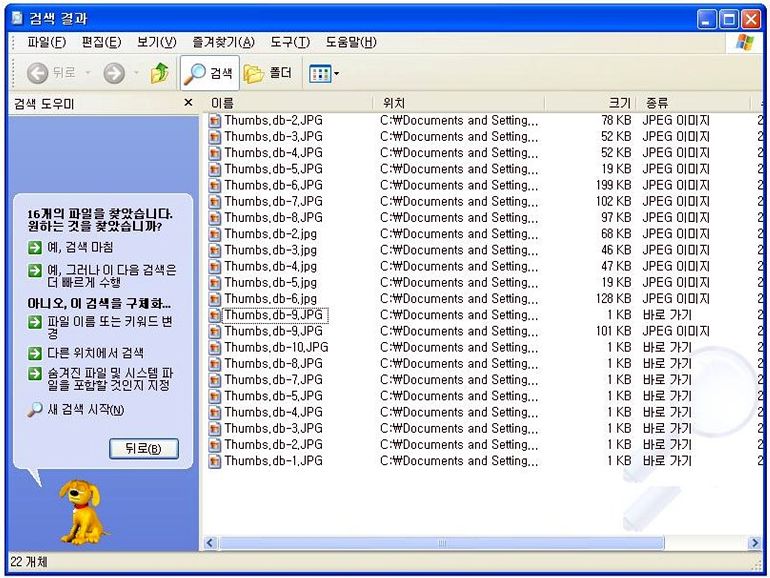
Task: Click '예, 그러나 이 다음 검색은 더 빠르게 수행'
Action: (111, 276)
